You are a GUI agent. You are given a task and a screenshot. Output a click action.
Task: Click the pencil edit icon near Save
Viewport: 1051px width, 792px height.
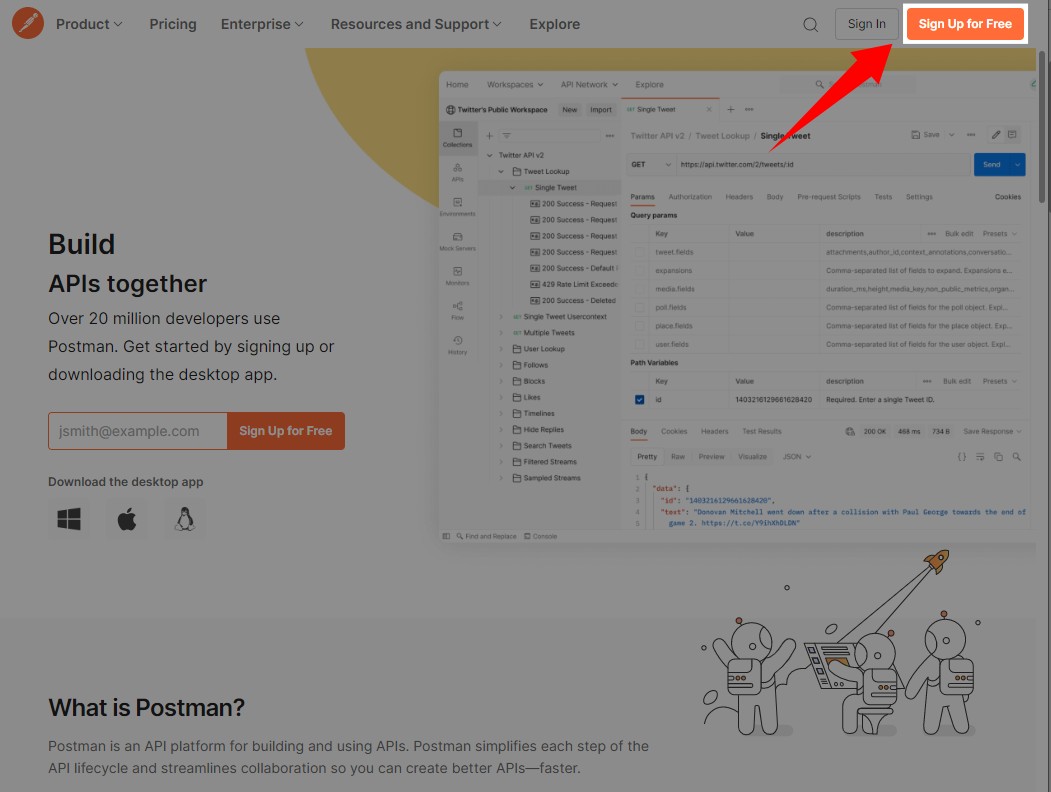point(996,135)
